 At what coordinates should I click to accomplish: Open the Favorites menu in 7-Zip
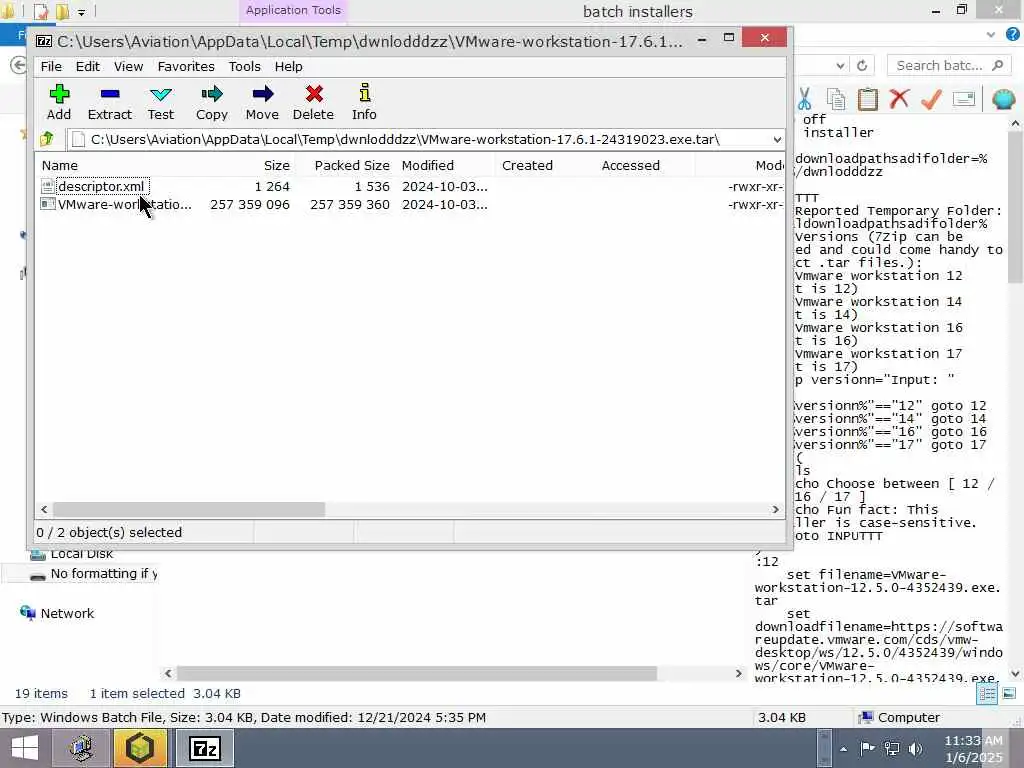tap(186, 67)
